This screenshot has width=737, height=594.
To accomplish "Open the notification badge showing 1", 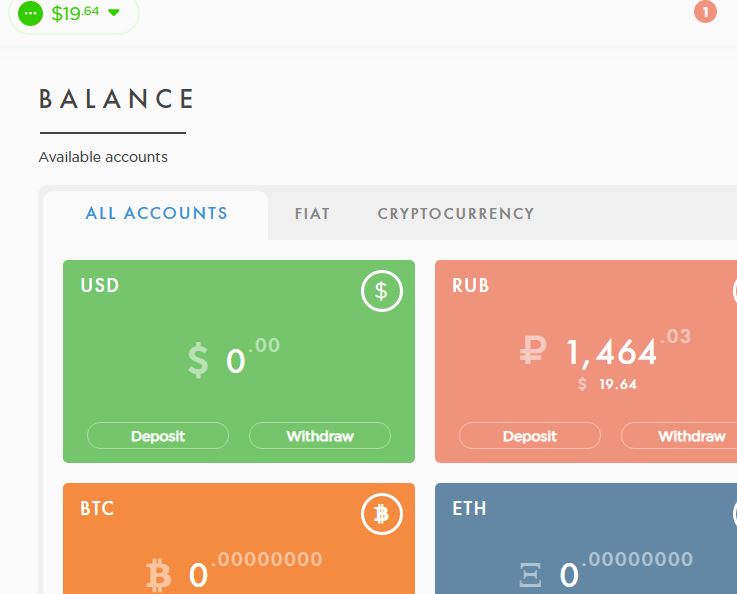I will 705,12.
